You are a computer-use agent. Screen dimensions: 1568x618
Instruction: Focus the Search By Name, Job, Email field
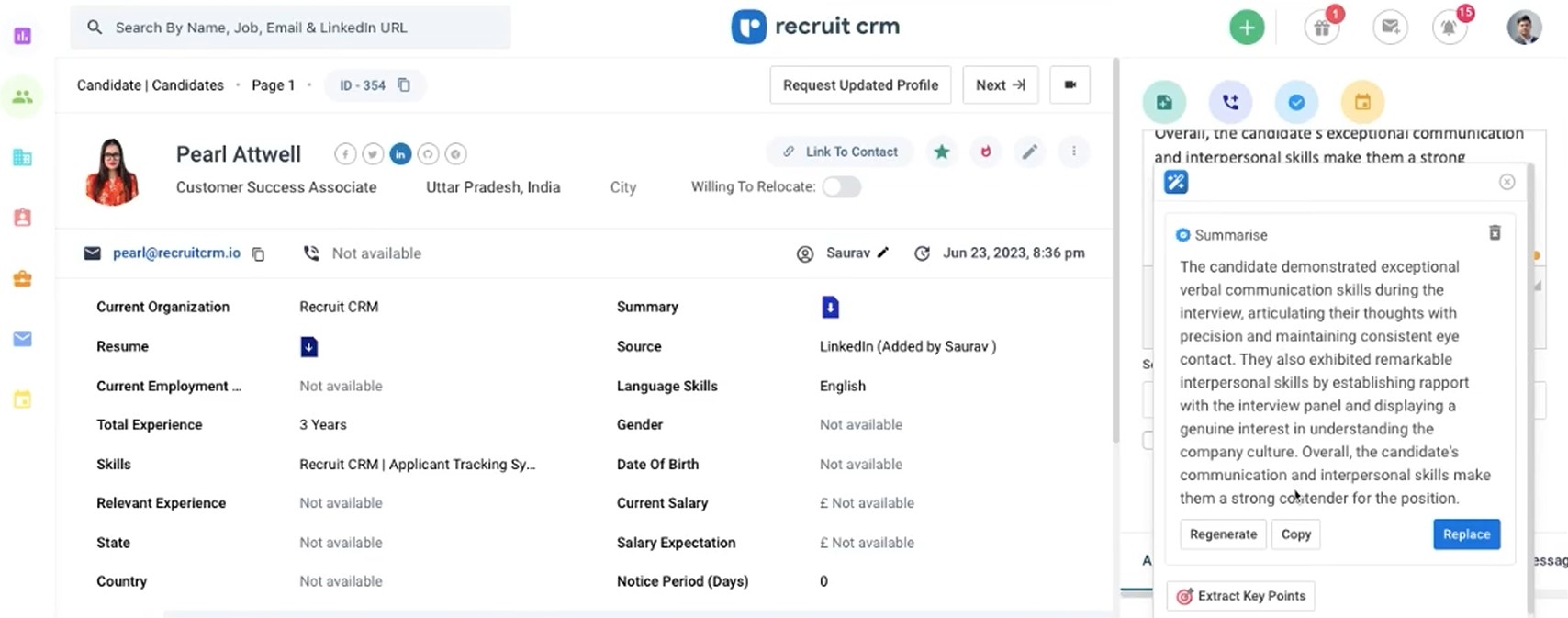290,28
